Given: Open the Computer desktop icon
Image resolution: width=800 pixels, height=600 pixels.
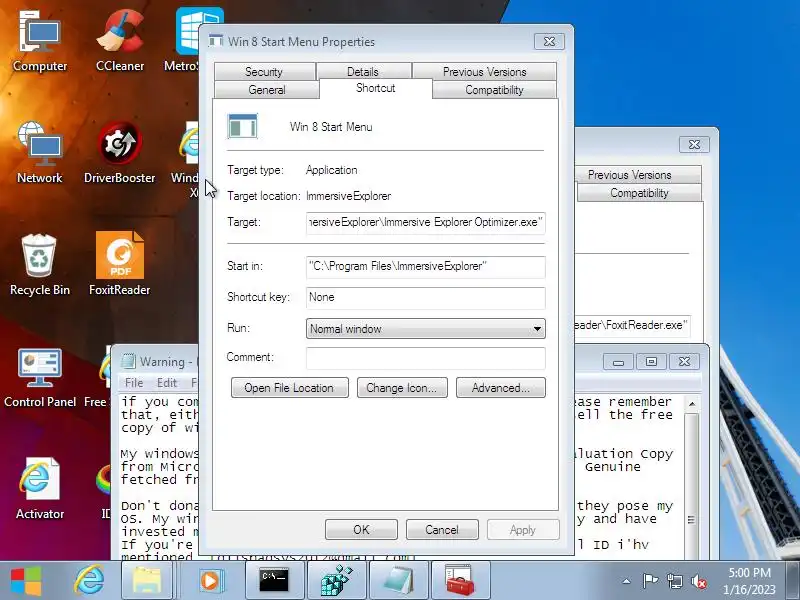Looking at the screenshot, I should click(40, 43).
